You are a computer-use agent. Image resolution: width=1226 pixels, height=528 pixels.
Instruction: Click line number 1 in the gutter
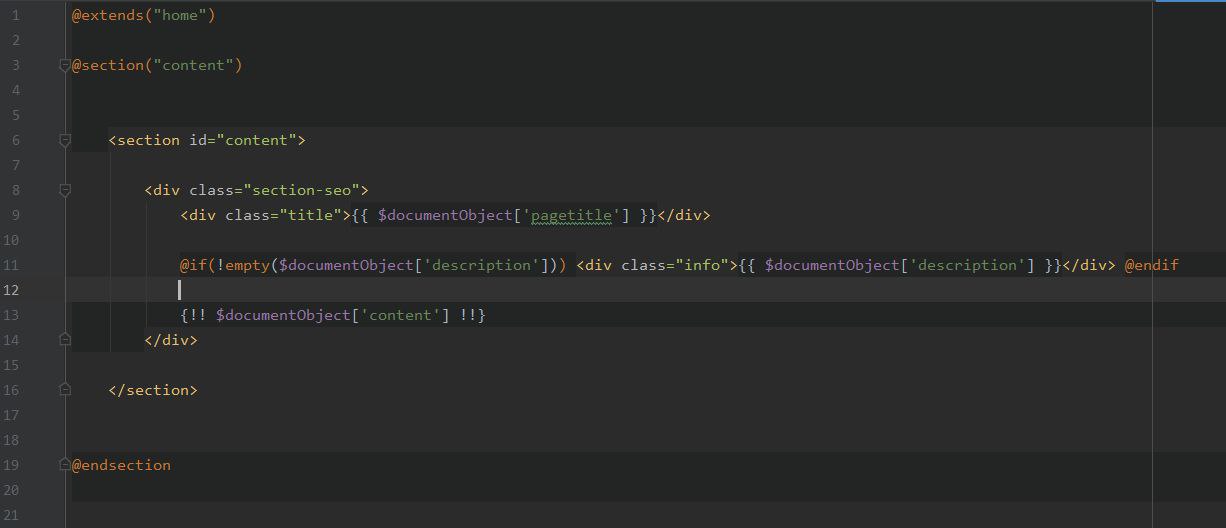[x=15, y=16]
